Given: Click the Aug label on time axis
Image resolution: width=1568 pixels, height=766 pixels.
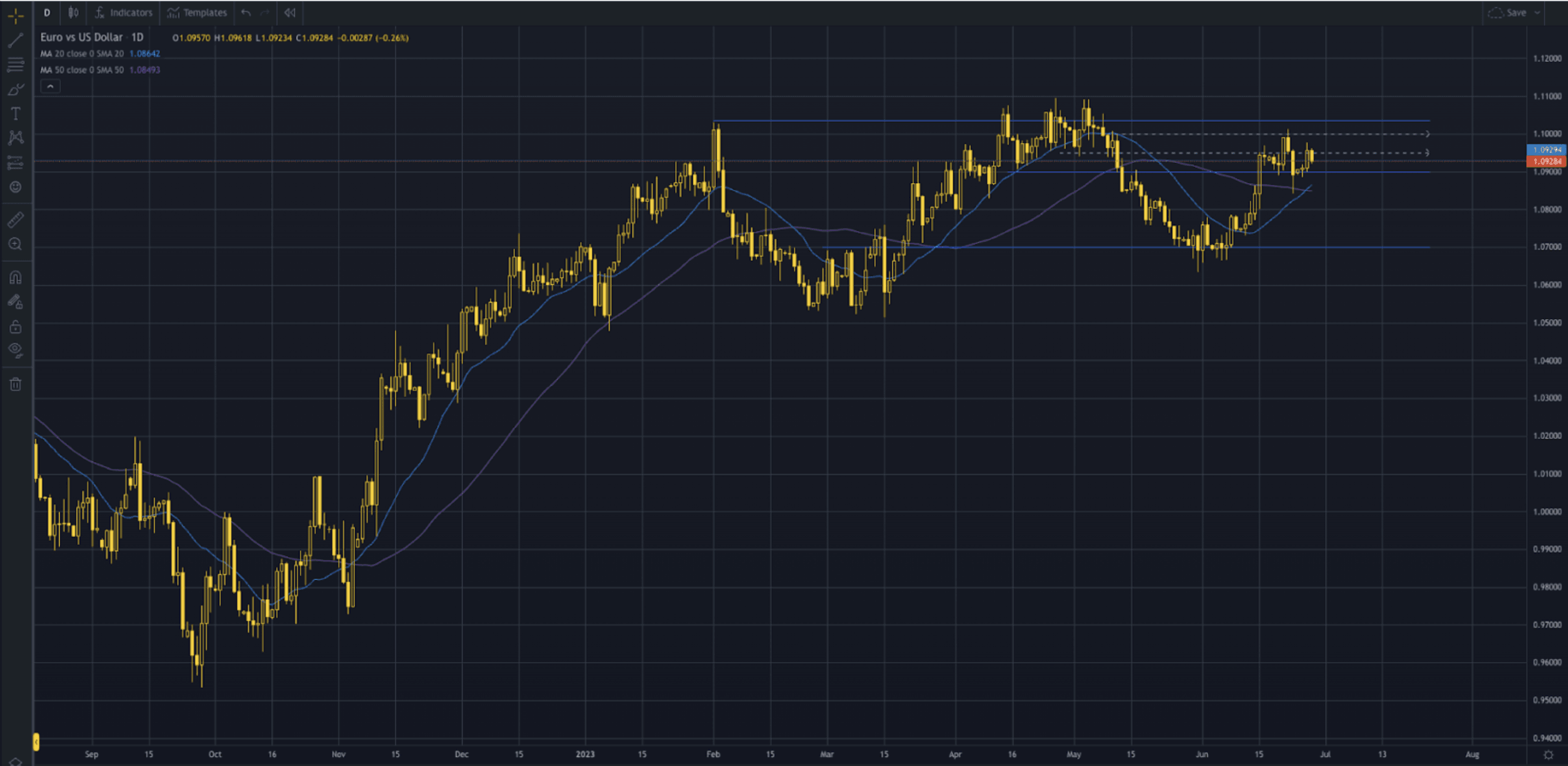Looking at the screenshot, I should (1472, 754).
